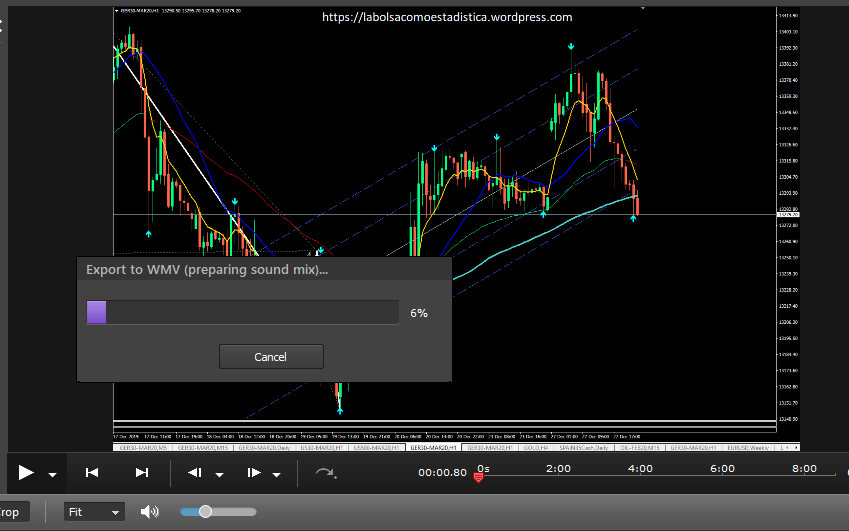
Task: Click the 6% export progress label
Action: pos(419,313)
